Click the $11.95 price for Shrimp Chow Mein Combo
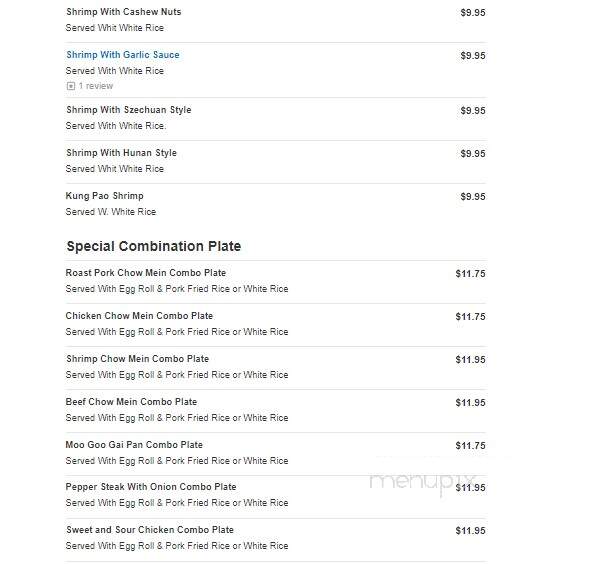 [470, 360]
